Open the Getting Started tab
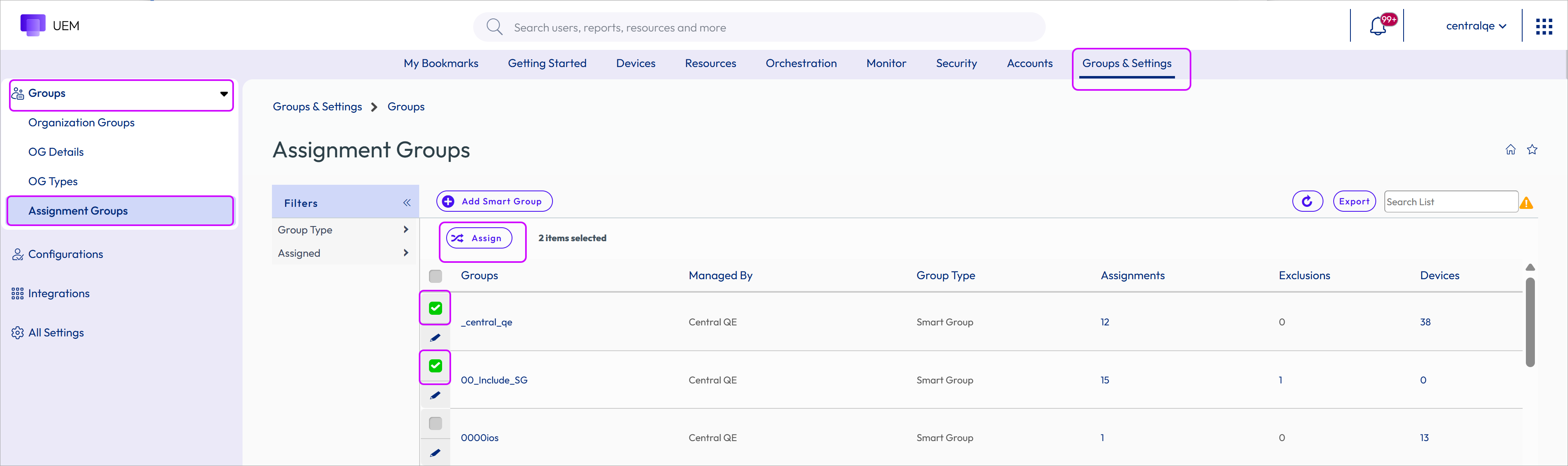This screenshot has height=466, width=1568. (x=547, y=63)
